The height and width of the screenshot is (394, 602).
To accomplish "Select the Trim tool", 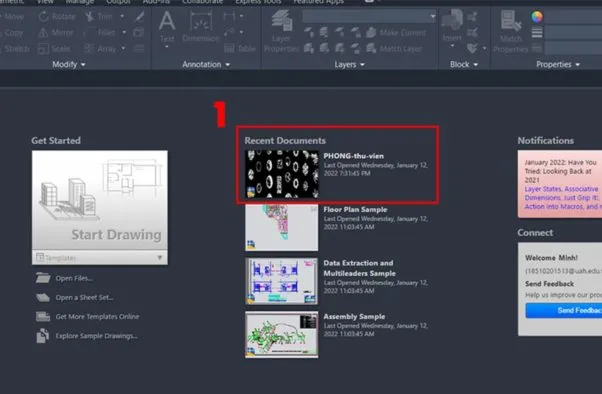I will pos(99,17).
